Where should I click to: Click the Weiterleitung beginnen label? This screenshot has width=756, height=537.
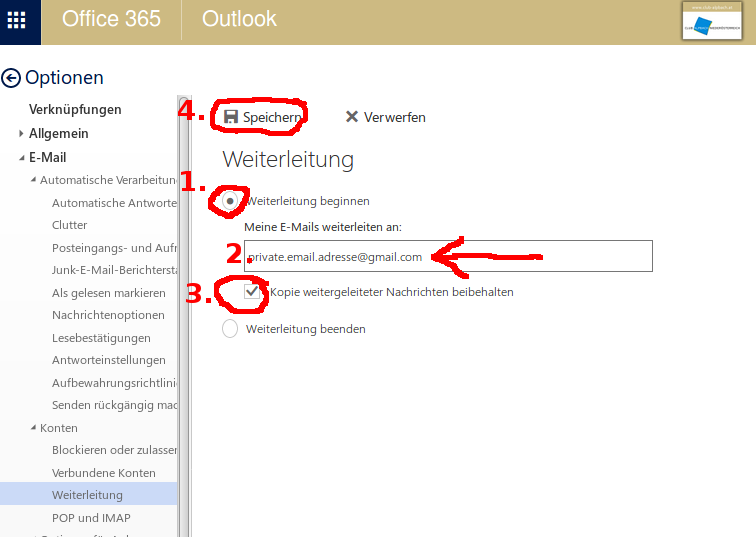308,201
